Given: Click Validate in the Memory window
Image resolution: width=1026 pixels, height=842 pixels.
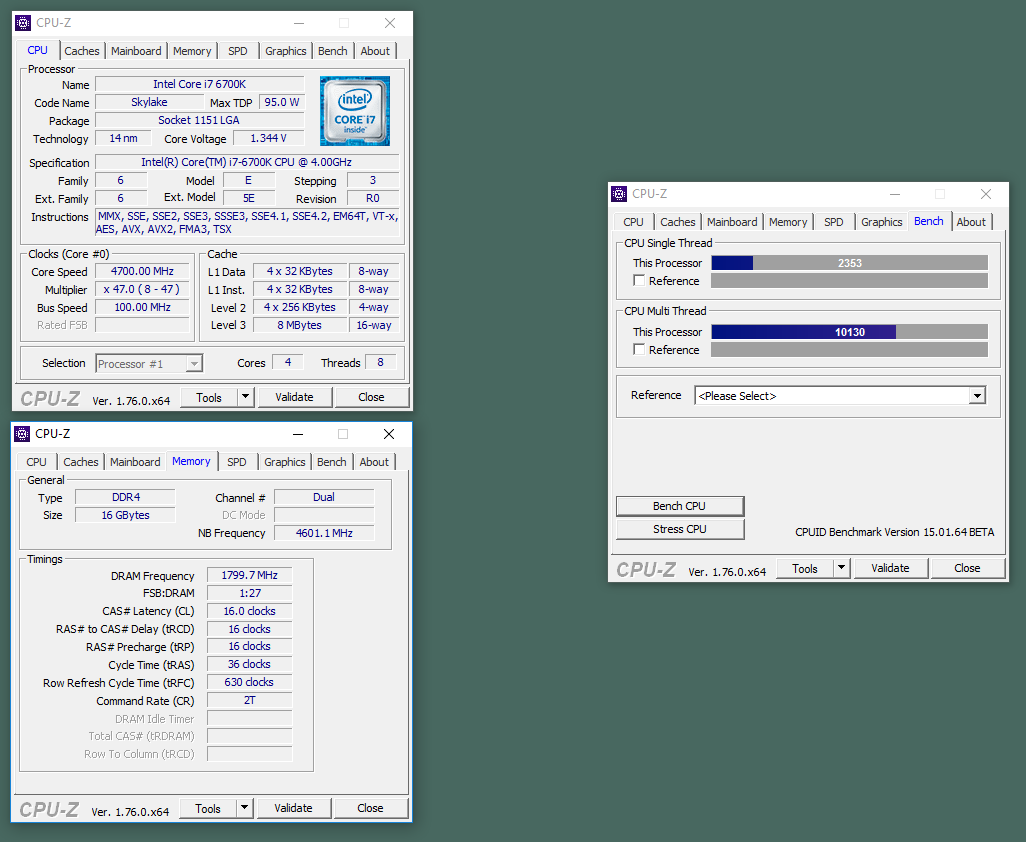Looking at the screenshot, I should point(293,808).
